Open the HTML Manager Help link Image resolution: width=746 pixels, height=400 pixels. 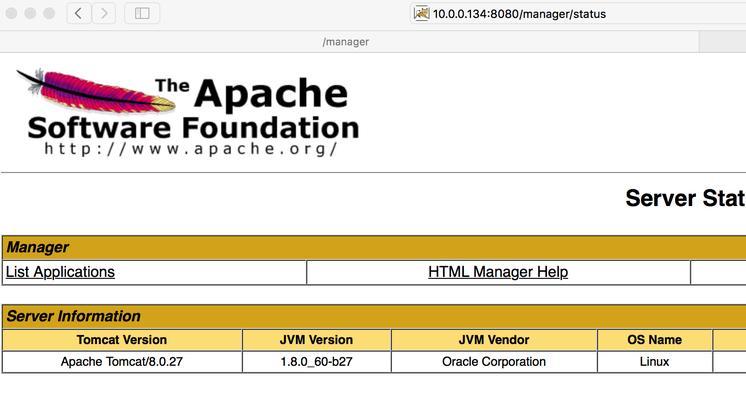498,272
